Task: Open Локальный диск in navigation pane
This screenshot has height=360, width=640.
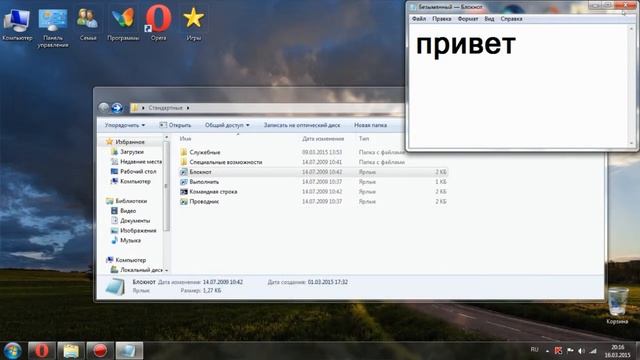Action: (x=142, y=270)
